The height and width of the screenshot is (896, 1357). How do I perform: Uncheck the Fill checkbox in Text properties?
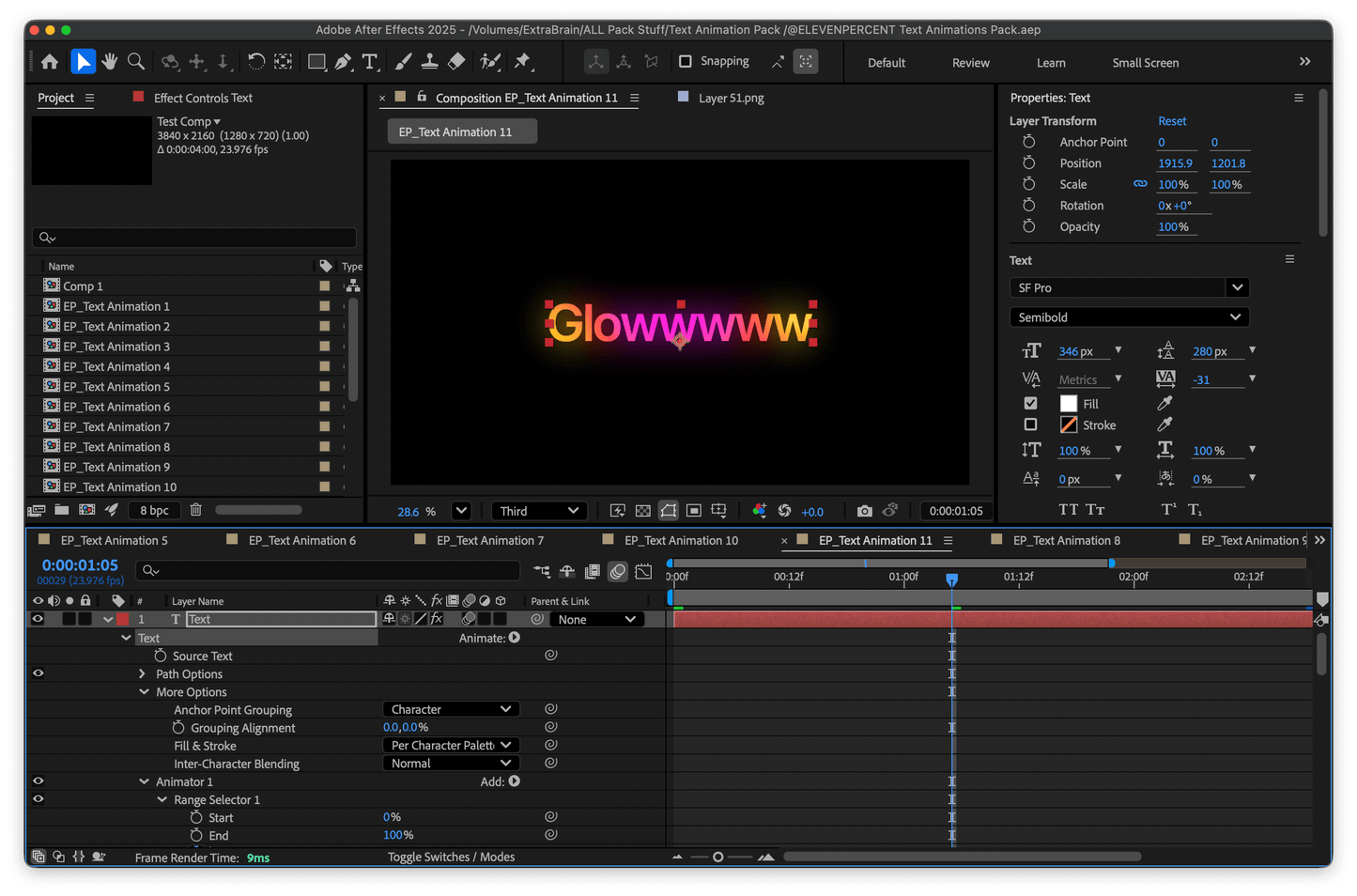point(1030,402)
